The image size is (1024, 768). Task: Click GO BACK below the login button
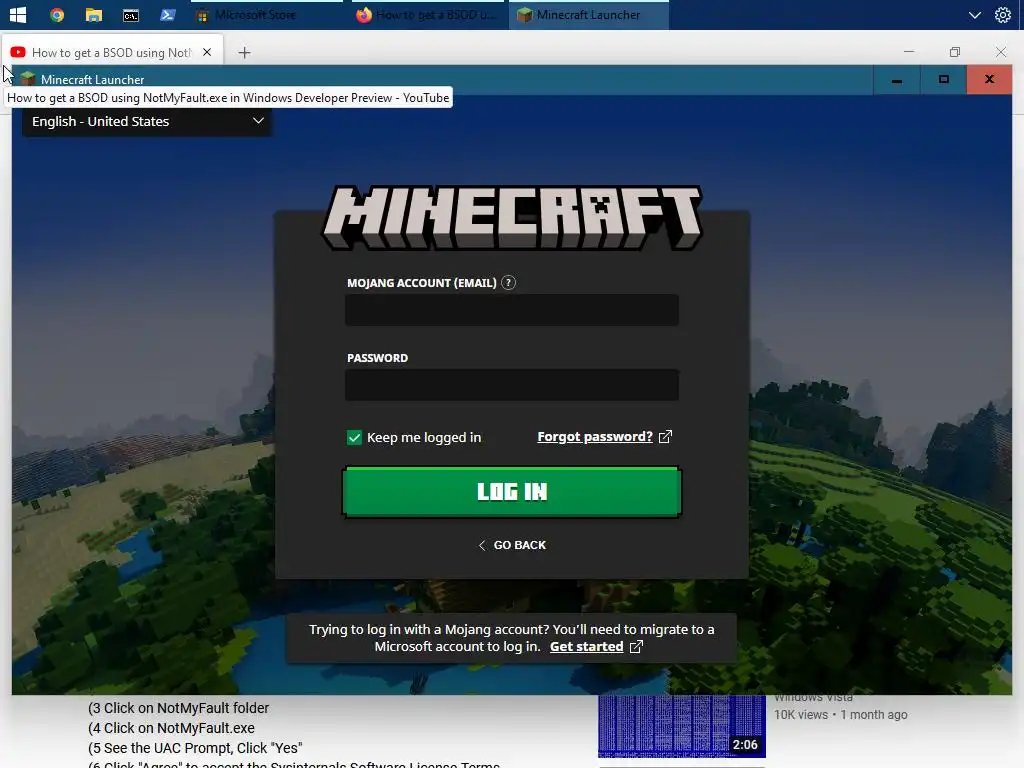click(512, 545)
